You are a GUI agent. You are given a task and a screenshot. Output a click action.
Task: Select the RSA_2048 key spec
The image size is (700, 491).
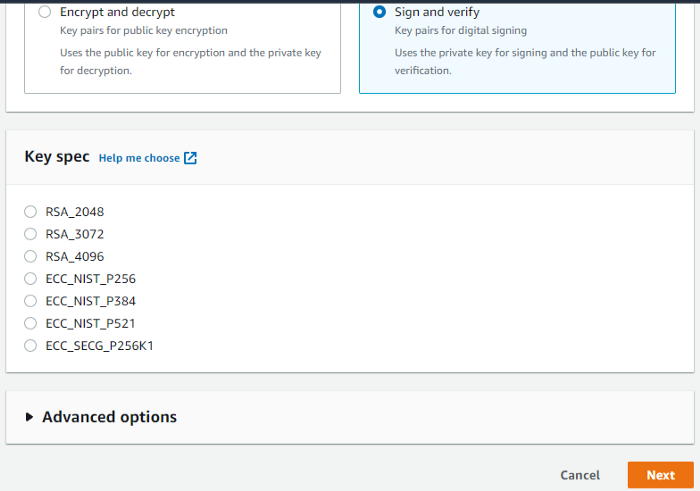30,212
